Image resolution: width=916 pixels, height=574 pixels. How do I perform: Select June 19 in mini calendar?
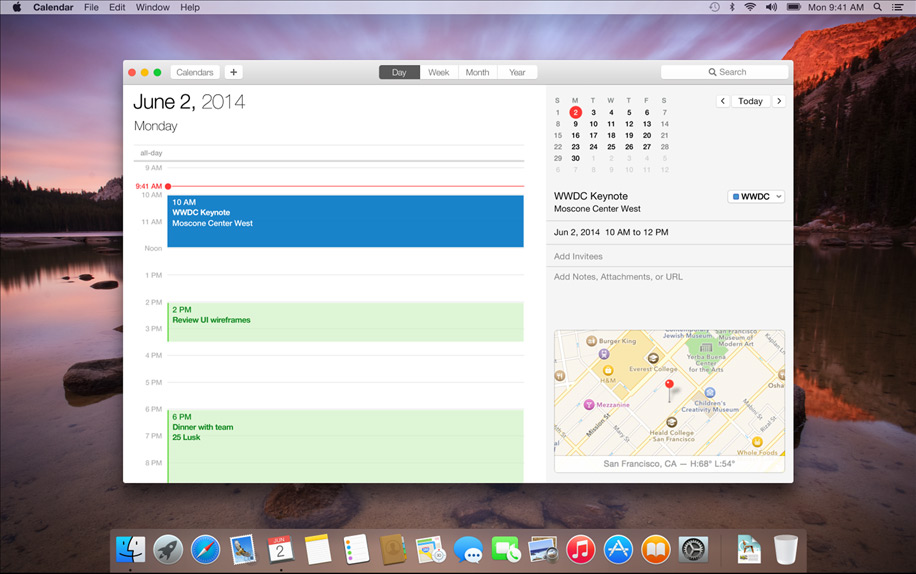[x=629, y=135]
